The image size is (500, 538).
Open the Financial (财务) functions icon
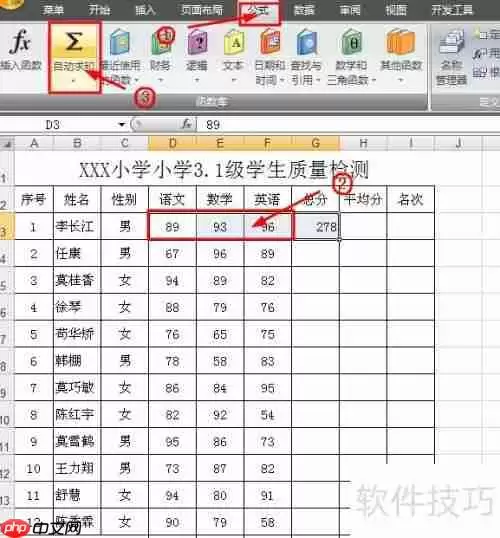[x=161, y=43]
